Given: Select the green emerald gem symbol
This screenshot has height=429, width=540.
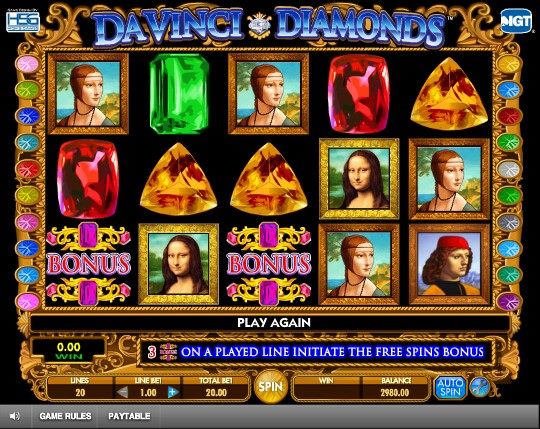Looking at the screenshot, I should tap(179, 94).
